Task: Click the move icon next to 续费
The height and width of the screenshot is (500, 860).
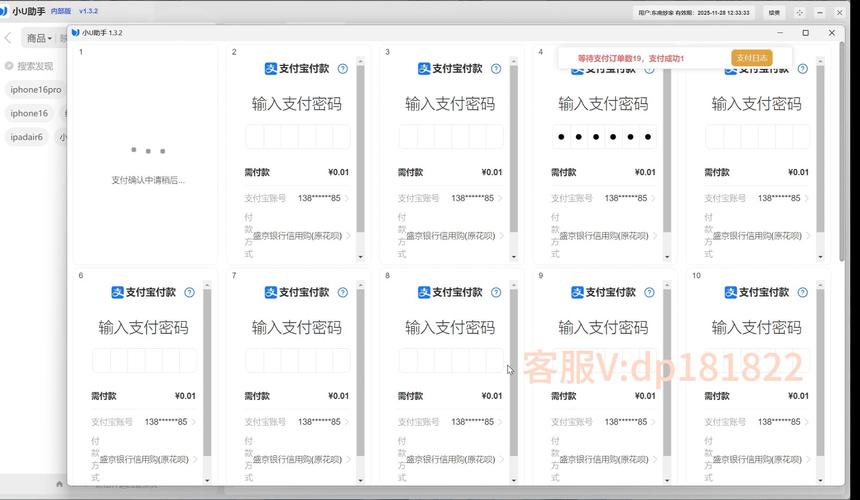Action: tap(800, 13)
